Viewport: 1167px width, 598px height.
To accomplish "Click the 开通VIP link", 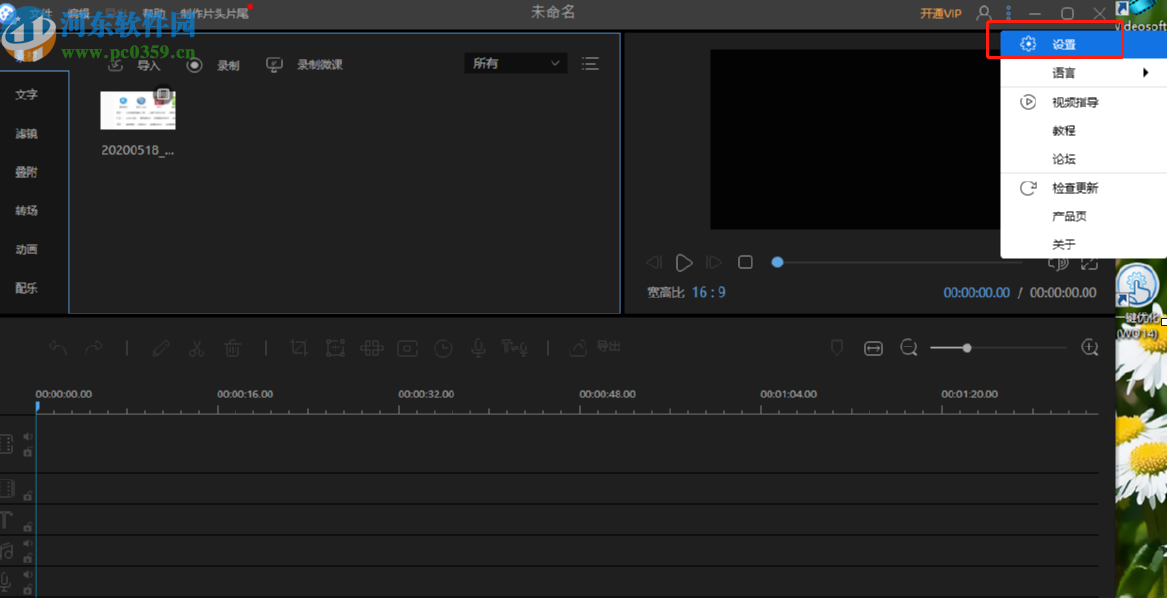I will click(x=940, y=13).
